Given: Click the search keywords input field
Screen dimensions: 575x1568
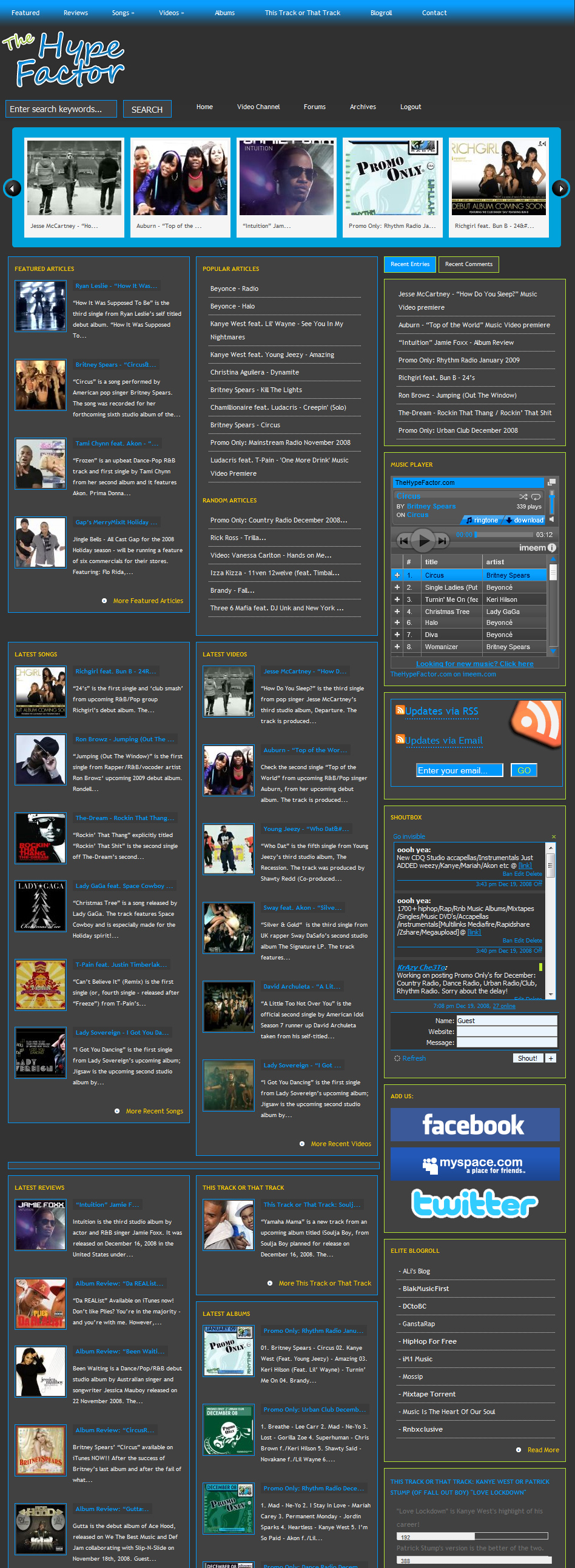Looking at the screenshot, I should point(61,109).
